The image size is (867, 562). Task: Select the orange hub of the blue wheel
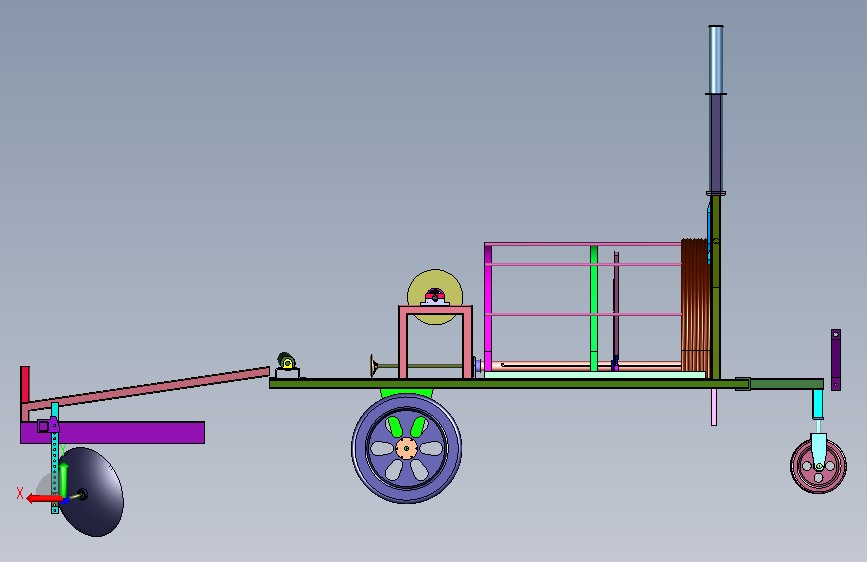point(406,448)
